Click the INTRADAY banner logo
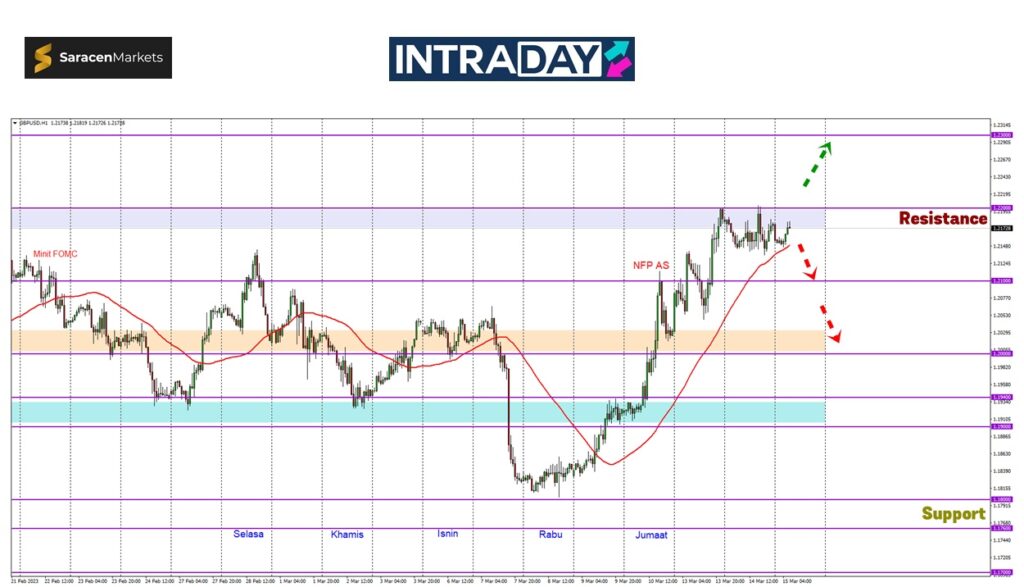Image resolution: width=1024 pixels, height=587 pixels. click(x=511, y=59)
